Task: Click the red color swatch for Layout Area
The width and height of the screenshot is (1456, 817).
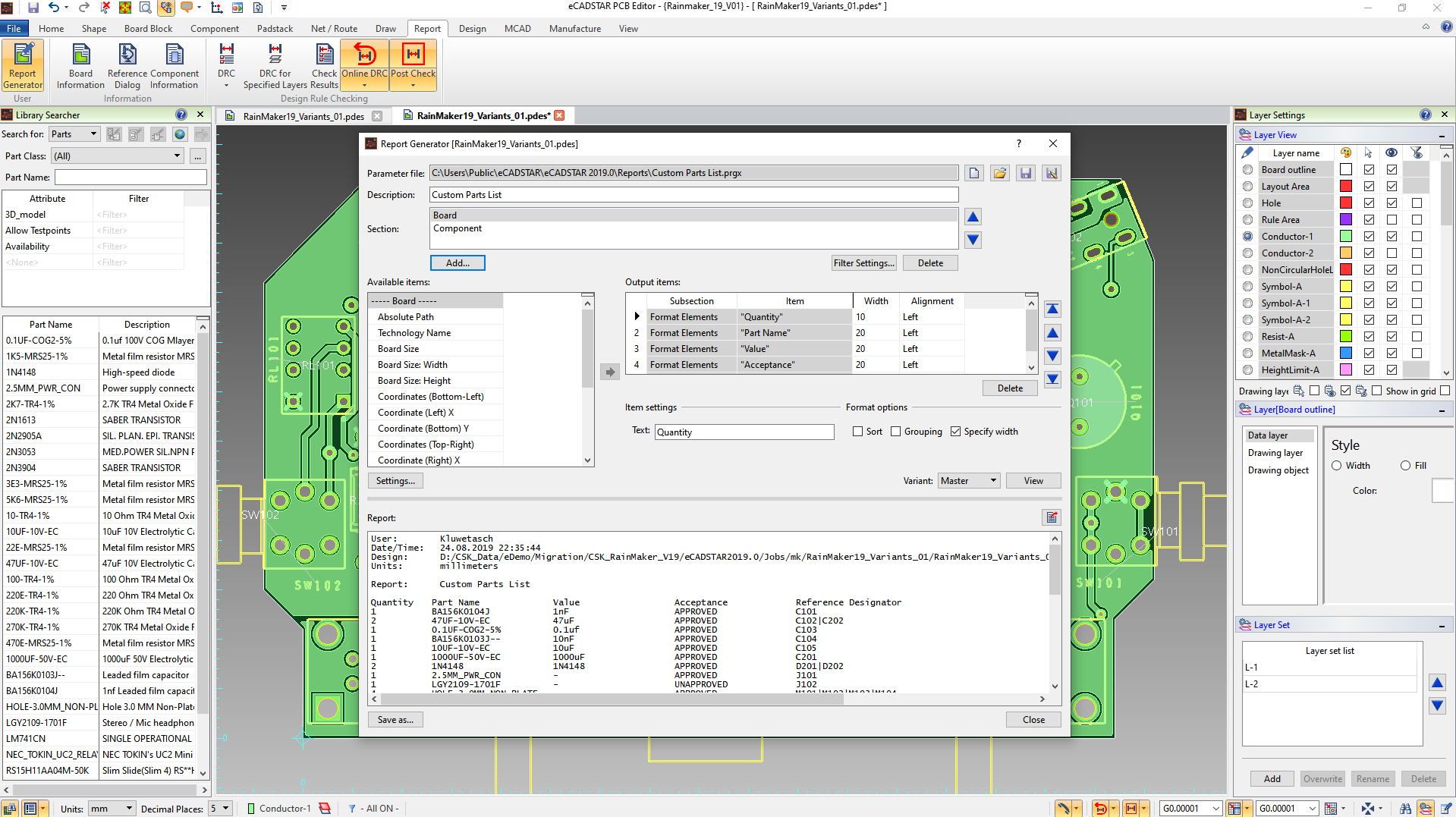Action: [1346, 187]
